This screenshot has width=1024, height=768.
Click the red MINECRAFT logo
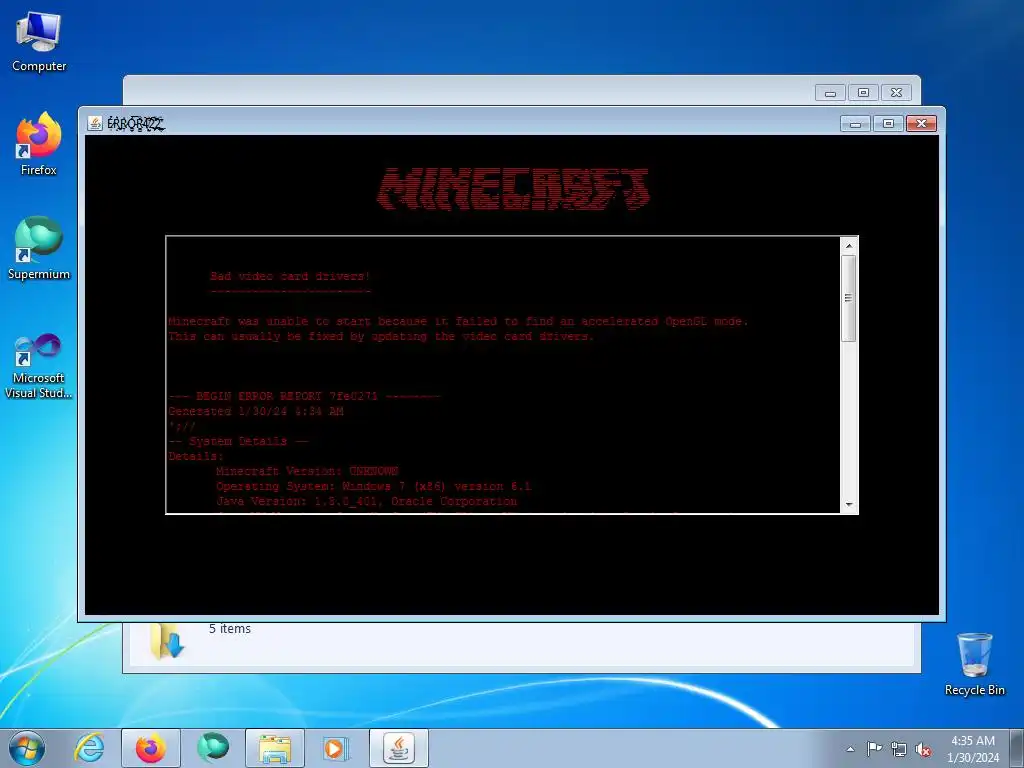point(513,189)
